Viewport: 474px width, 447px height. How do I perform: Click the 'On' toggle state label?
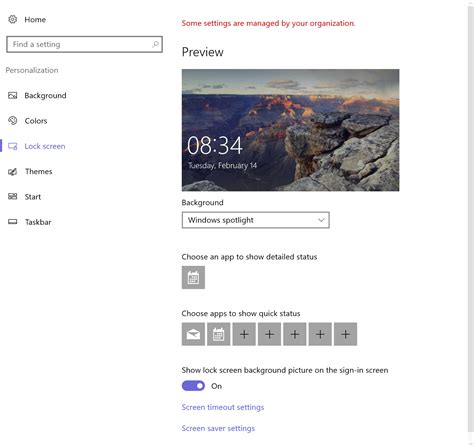click(x=216, y=386)
